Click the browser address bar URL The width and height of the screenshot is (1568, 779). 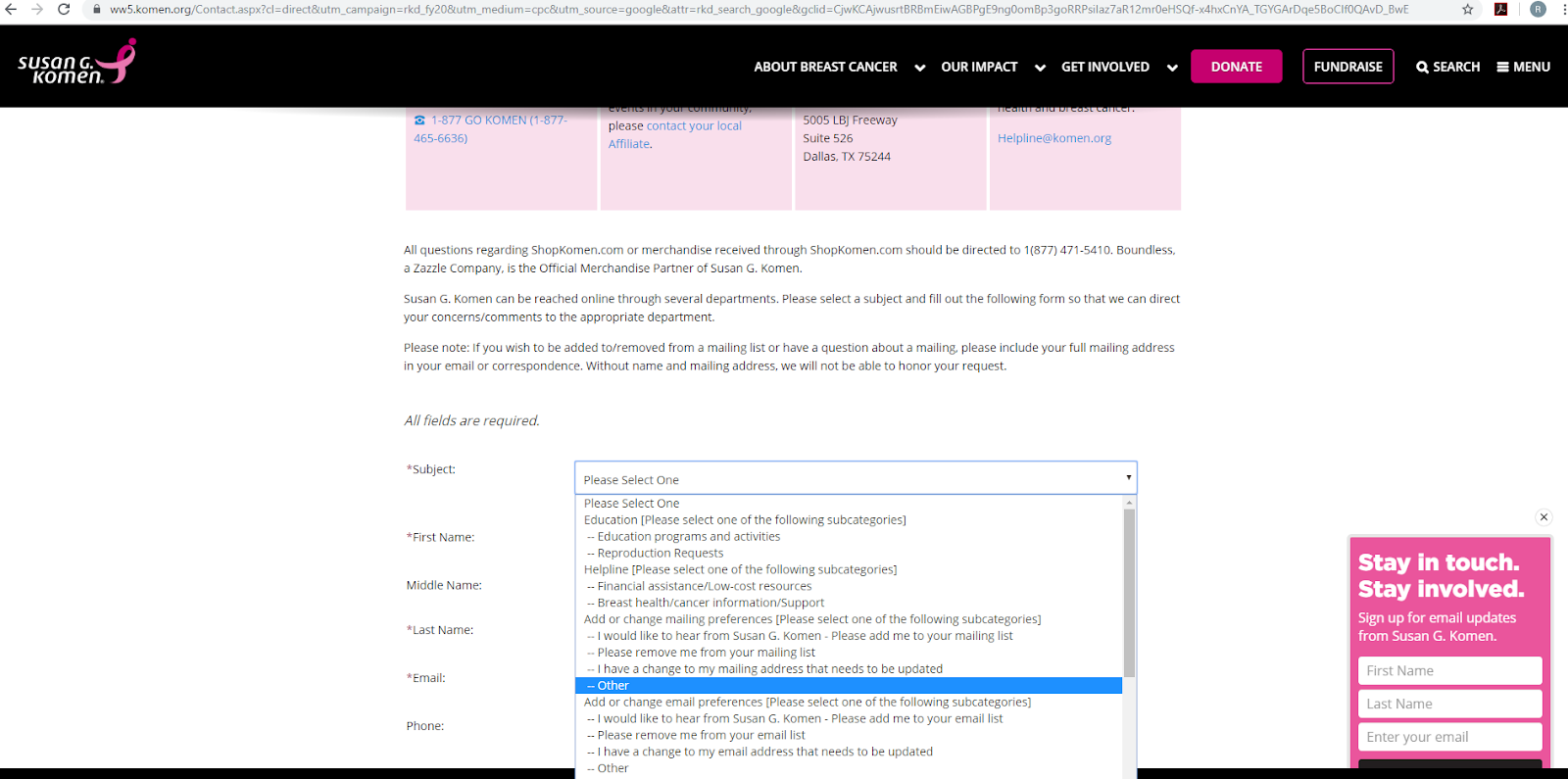pos(759,9)
